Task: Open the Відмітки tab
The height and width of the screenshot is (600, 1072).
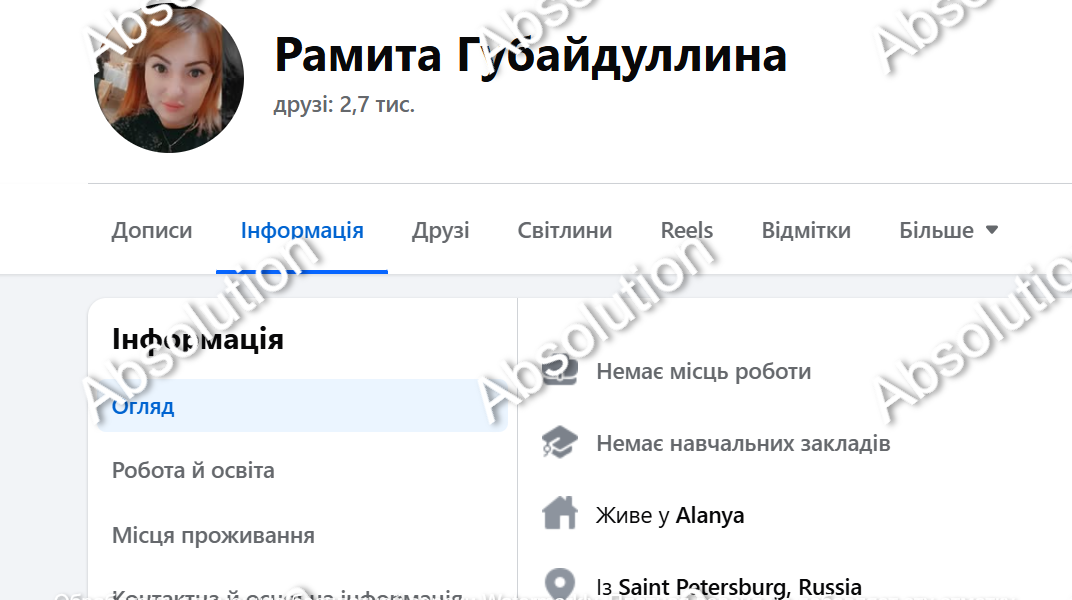Action: (806, 230)
